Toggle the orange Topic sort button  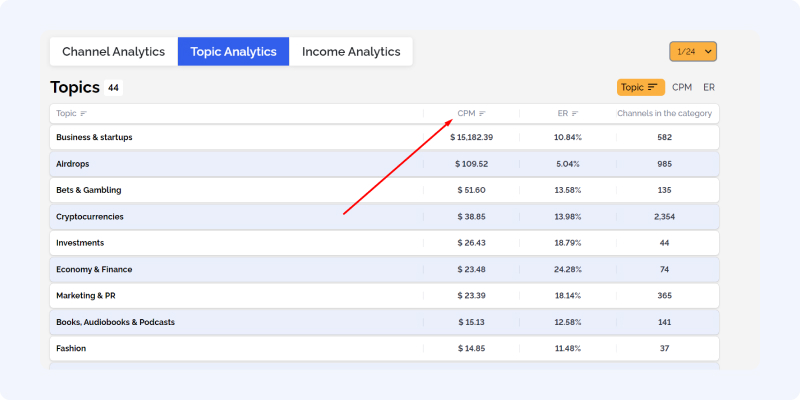[641, 87]
